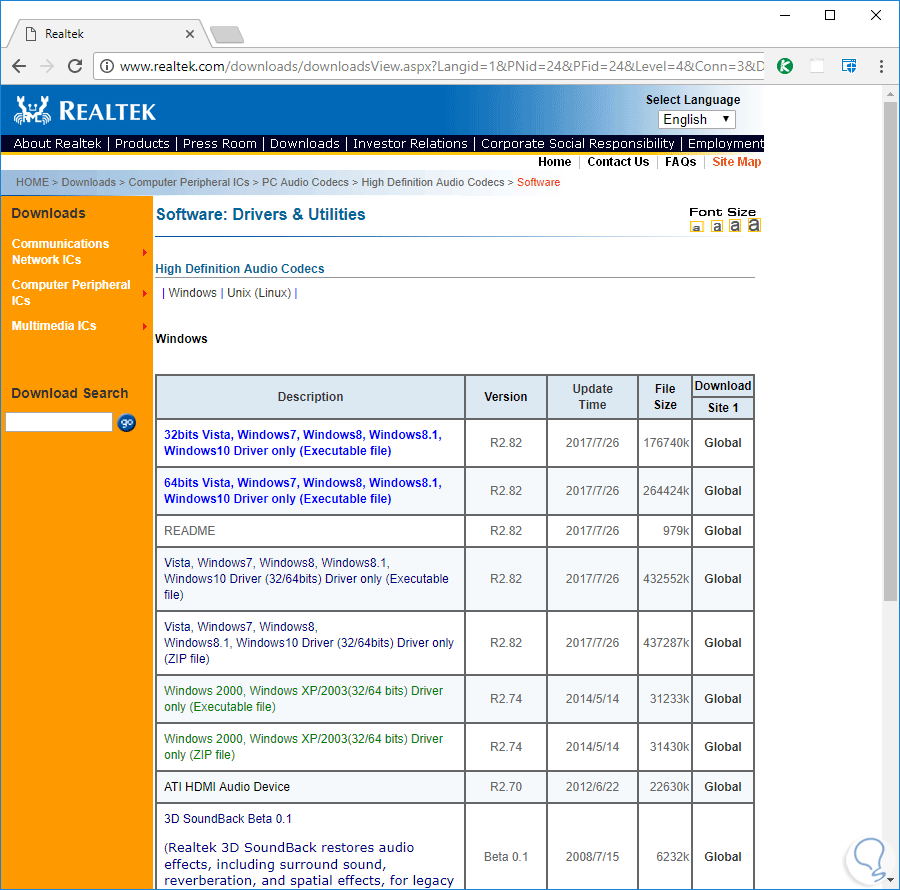
Task: Jump to Unix (Linux) section link
Action: pos(259,293)
